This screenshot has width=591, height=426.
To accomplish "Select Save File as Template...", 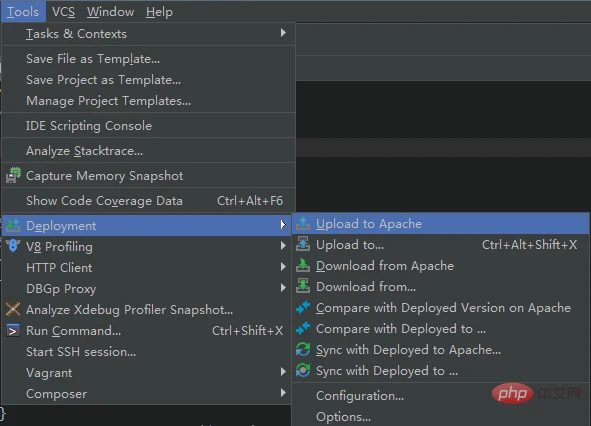I will tap(148, 59).
